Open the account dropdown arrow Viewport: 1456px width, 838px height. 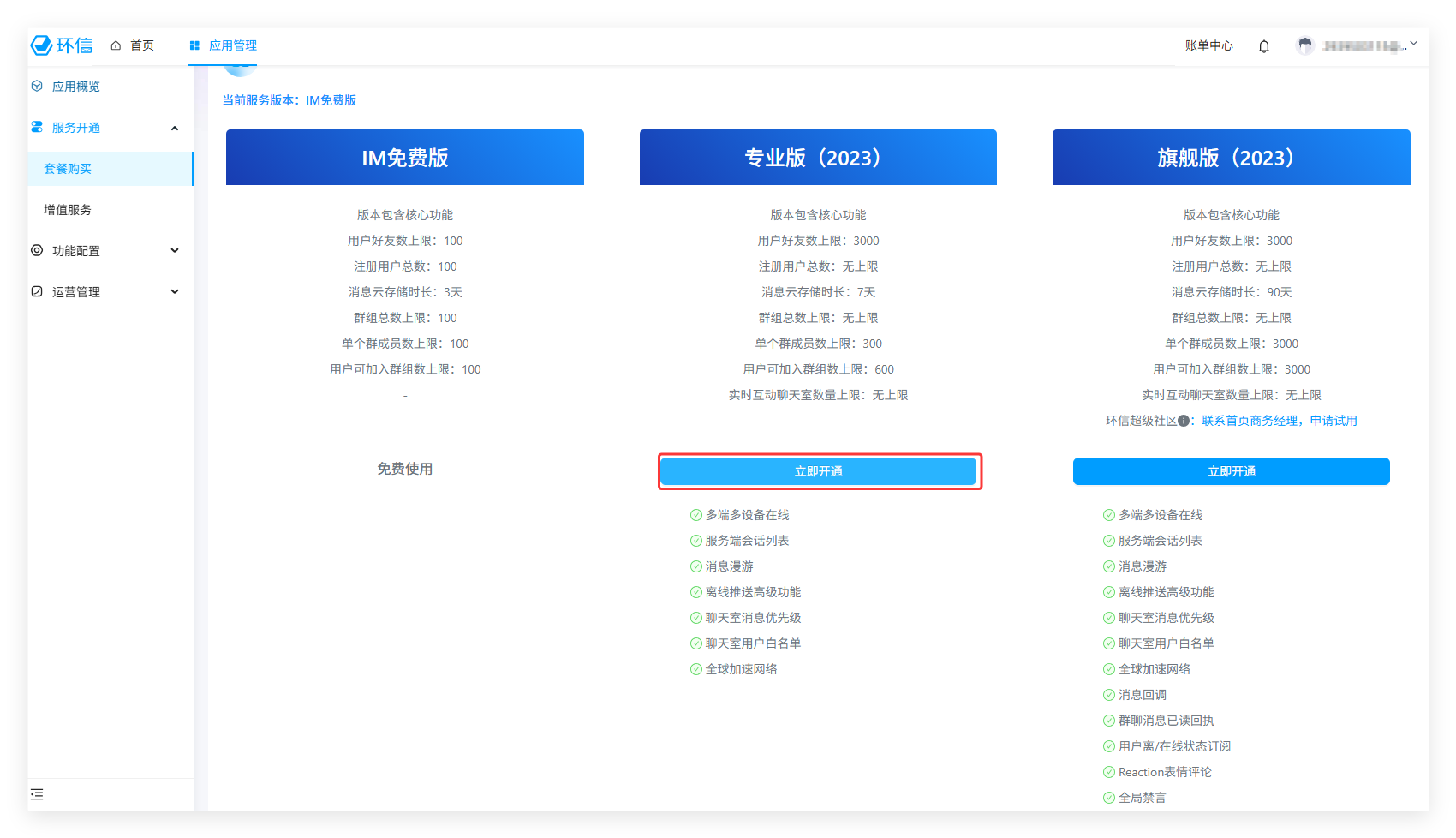click(x=1413, y=44)
